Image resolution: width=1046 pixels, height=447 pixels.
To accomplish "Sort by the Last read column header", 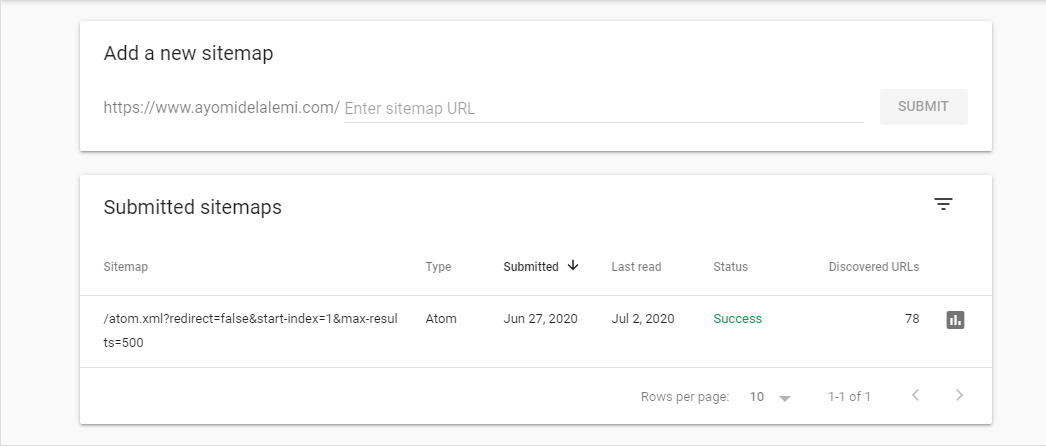I will pos(636,267).
